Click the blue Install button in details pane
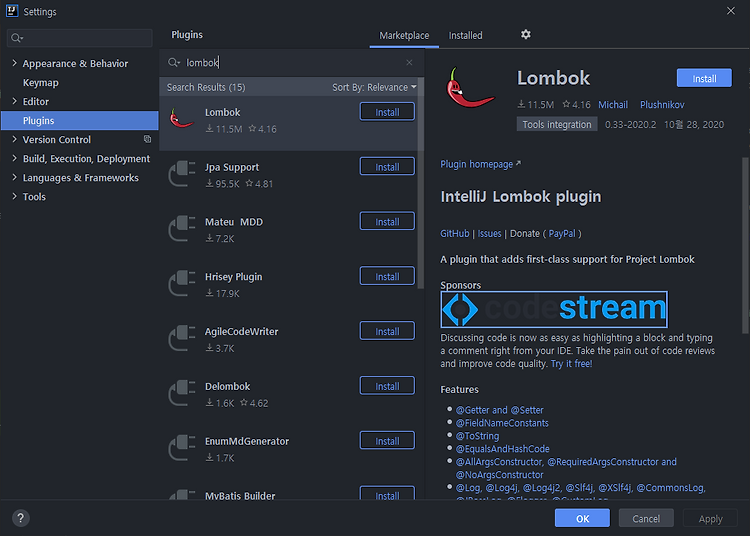 pos(704,78)
